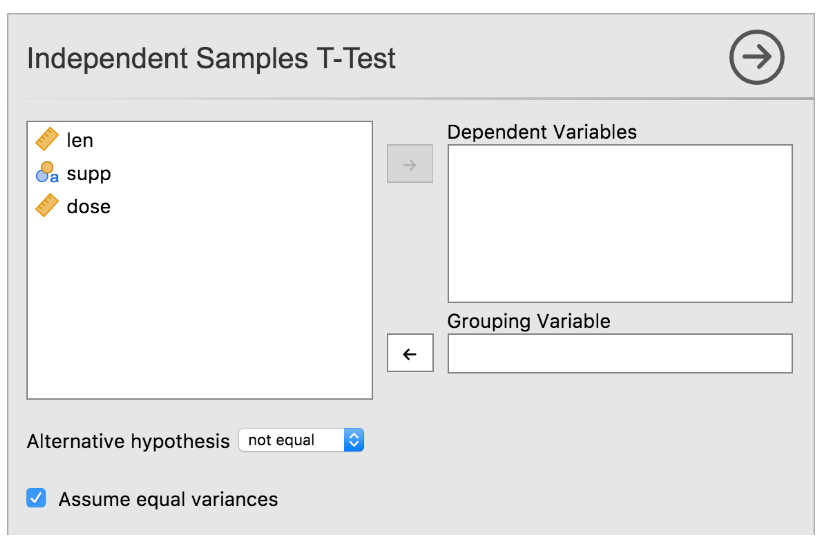Click the ruler icon beside dose
This screenshot has height=544, width=823.
click(47, 205)
